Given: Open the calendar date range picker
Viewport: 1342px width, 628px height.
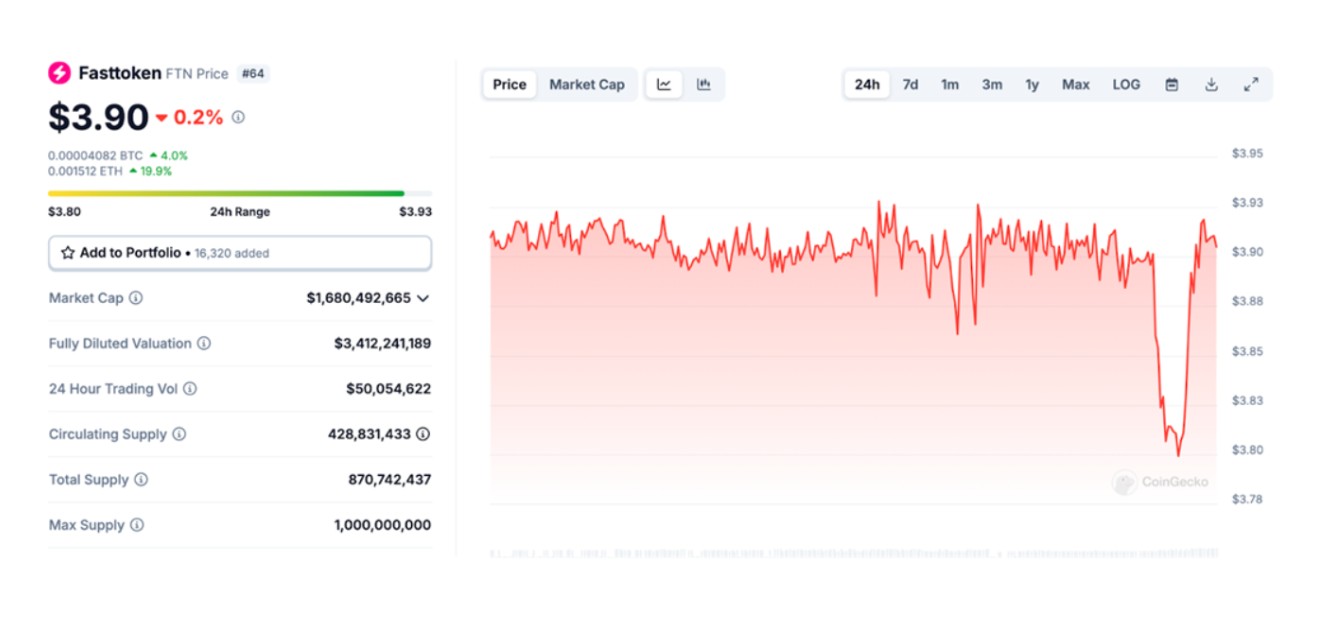Looking at the screenshot, I should tap(1172, 85).
